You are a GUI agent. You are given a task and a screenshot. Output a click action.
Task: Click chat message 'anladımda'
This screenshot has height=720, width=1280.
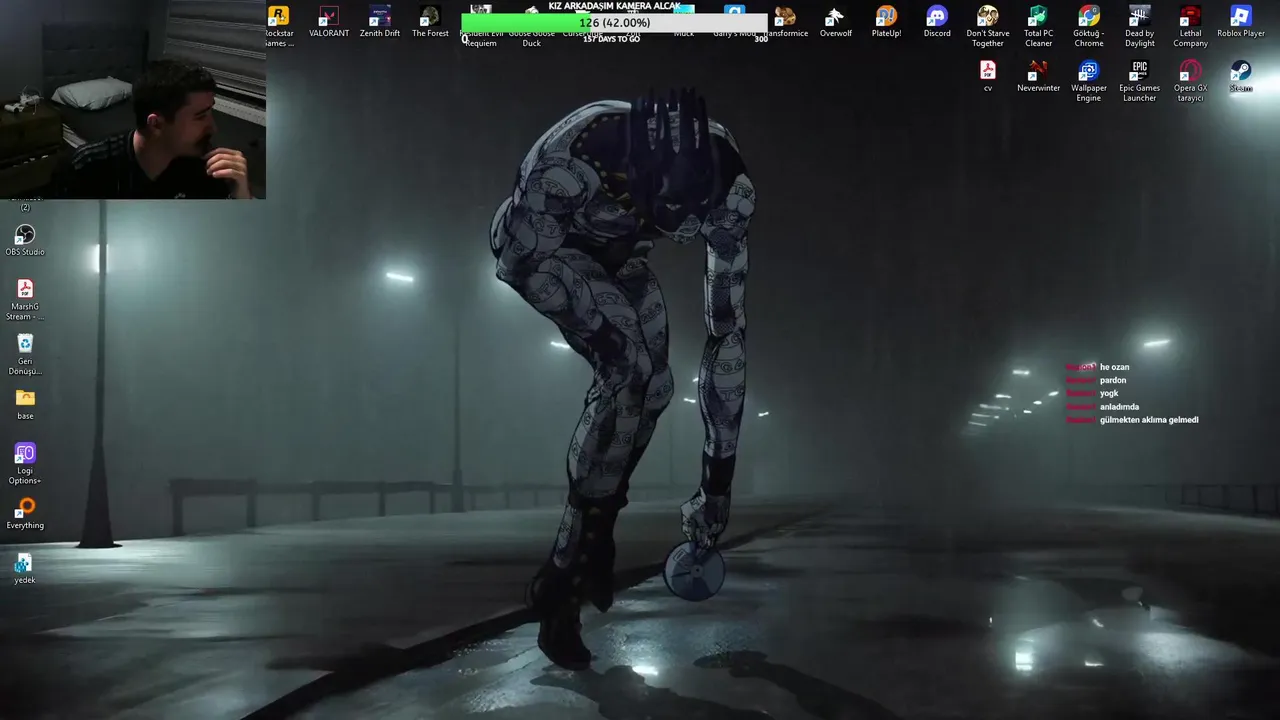tap(1119, 407)
